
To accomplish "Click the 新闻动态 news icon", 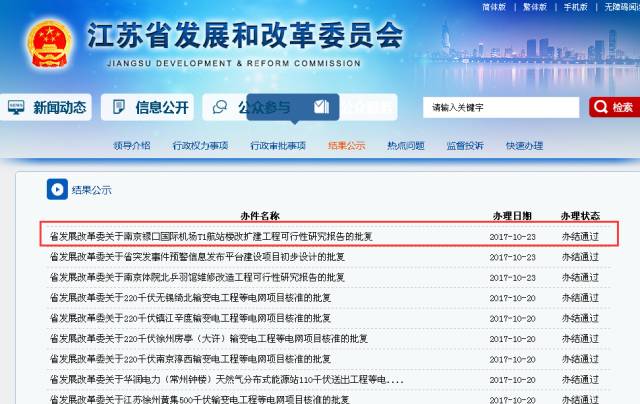I will [x=16, y=107].
